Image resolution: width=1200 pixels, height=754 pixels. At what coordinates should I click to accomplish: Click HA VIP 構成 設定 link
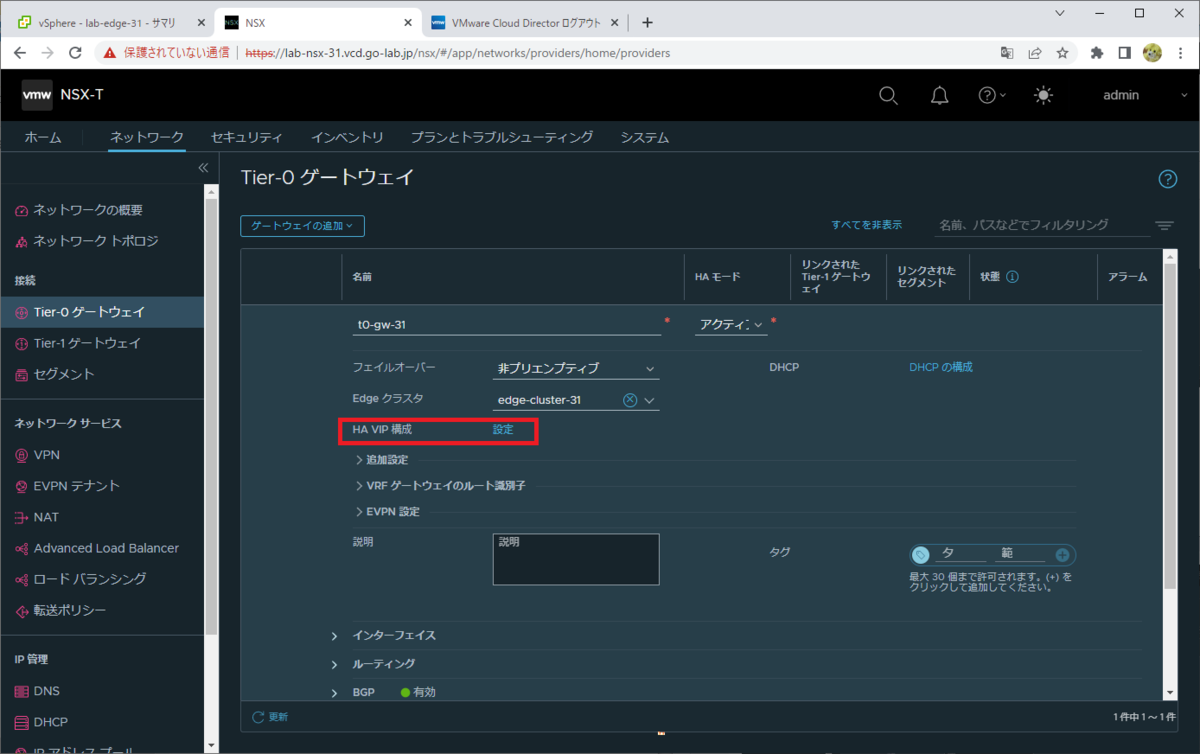point(503,429)
